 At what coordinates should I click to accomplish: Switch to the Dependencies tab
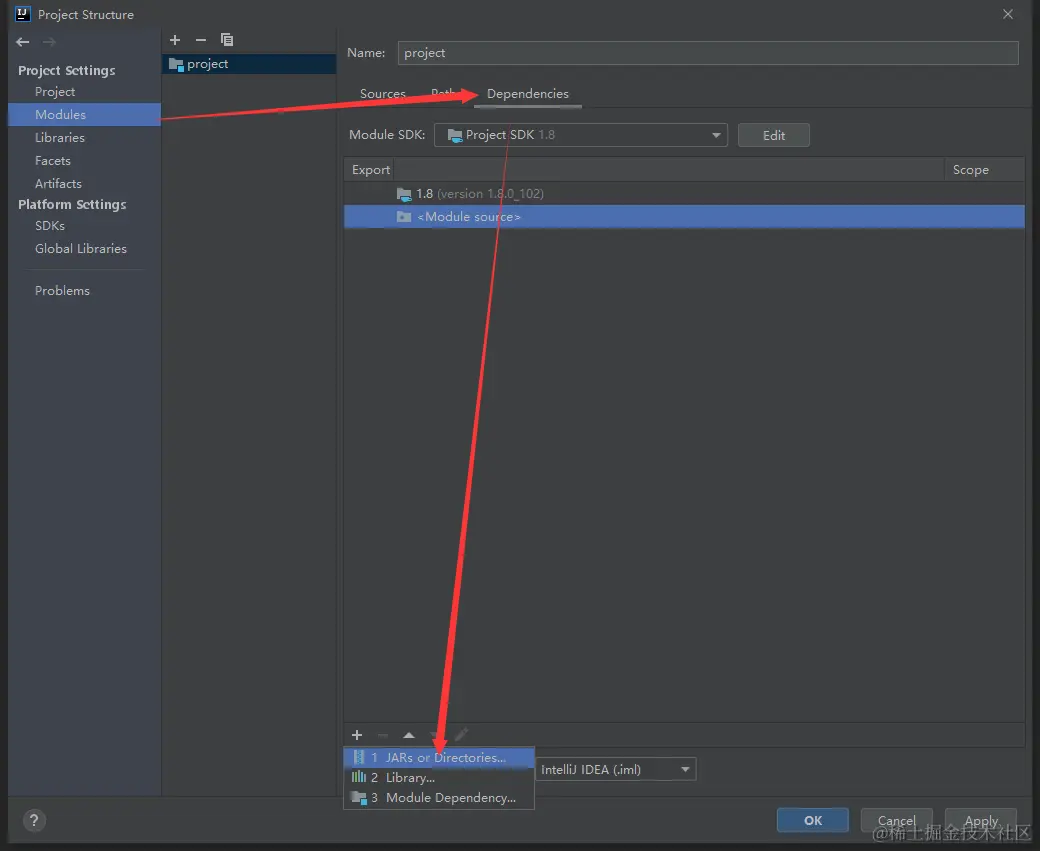pos(528,94)
